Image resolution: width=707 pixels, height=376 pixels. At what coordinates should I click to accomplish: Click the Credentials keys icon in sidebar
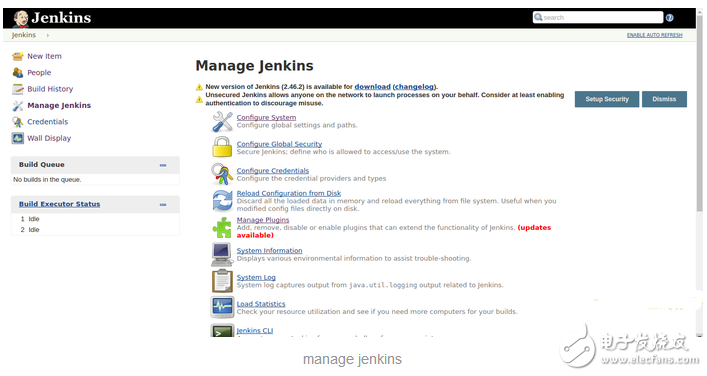pos(18,122)
